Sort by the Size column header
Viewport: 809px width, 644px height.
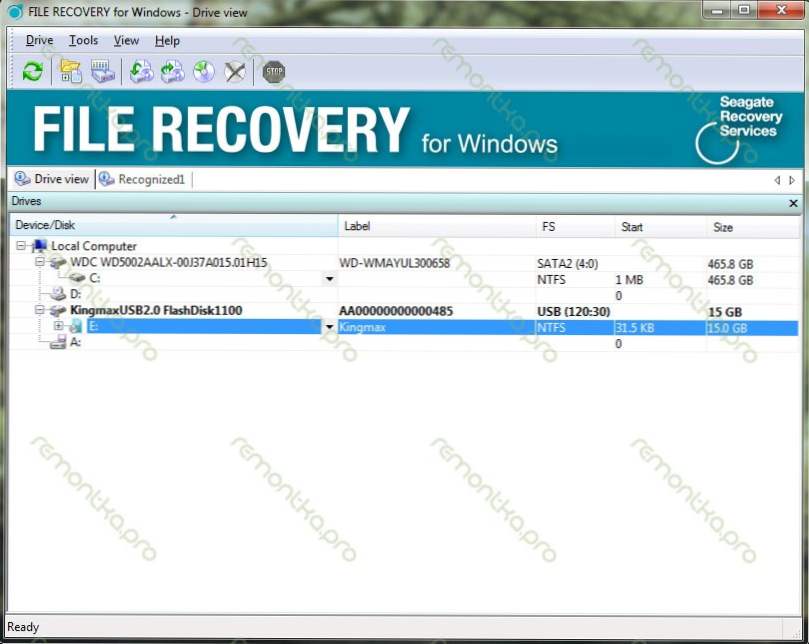click(753, 227)
